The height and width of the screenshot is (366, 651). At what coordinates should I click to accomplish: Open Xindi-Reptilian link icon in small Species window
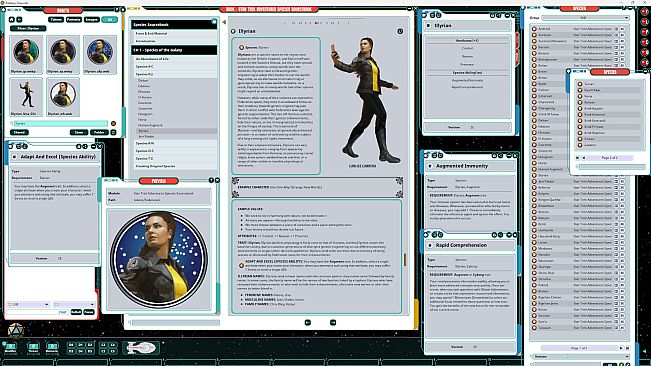coord(580,133)
